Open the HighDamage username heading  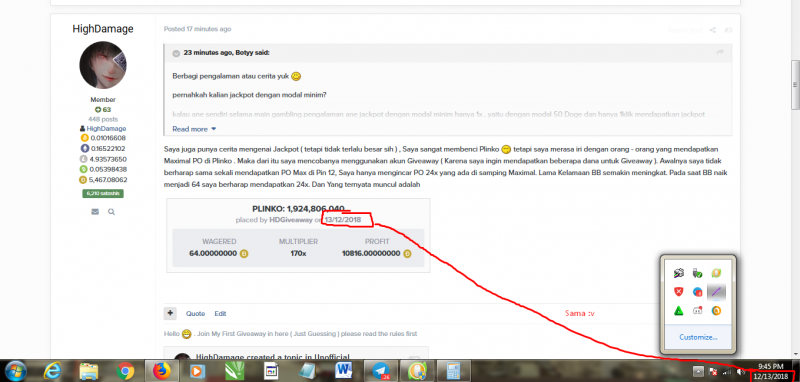click(x=103, y=29)
